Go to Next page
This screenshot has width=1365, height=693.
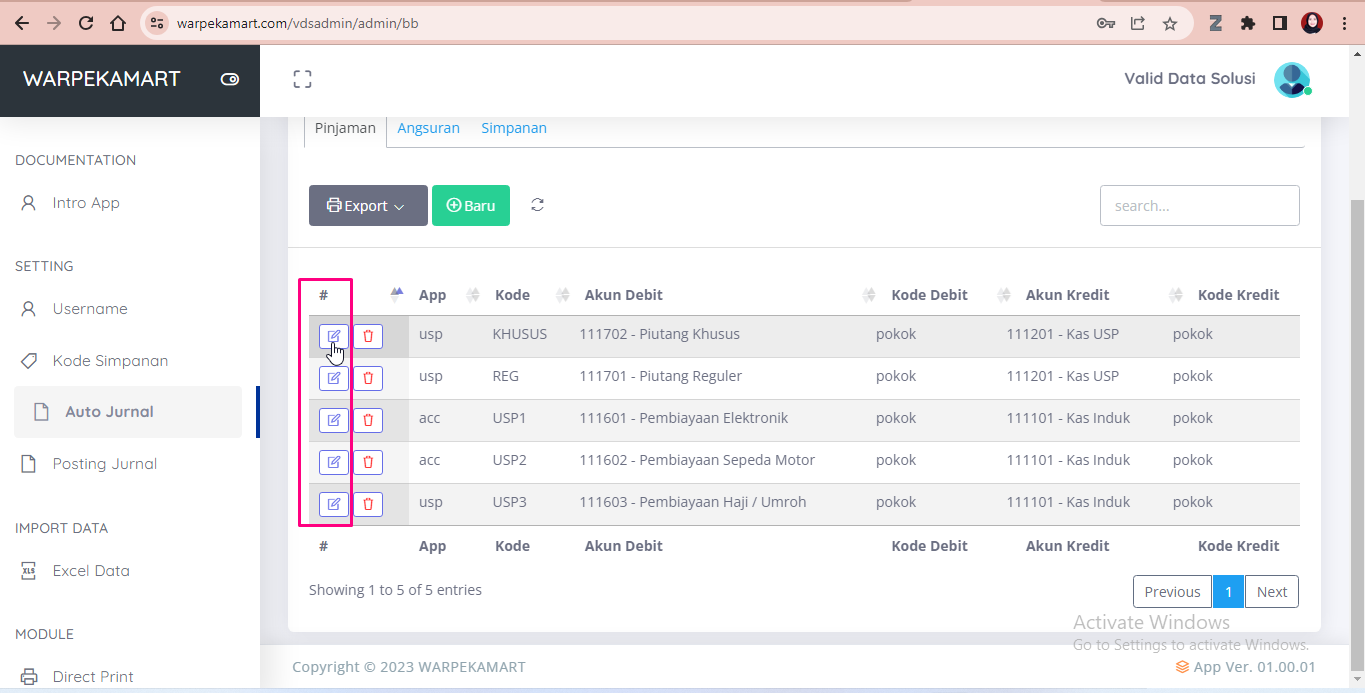click(1272, 591)
